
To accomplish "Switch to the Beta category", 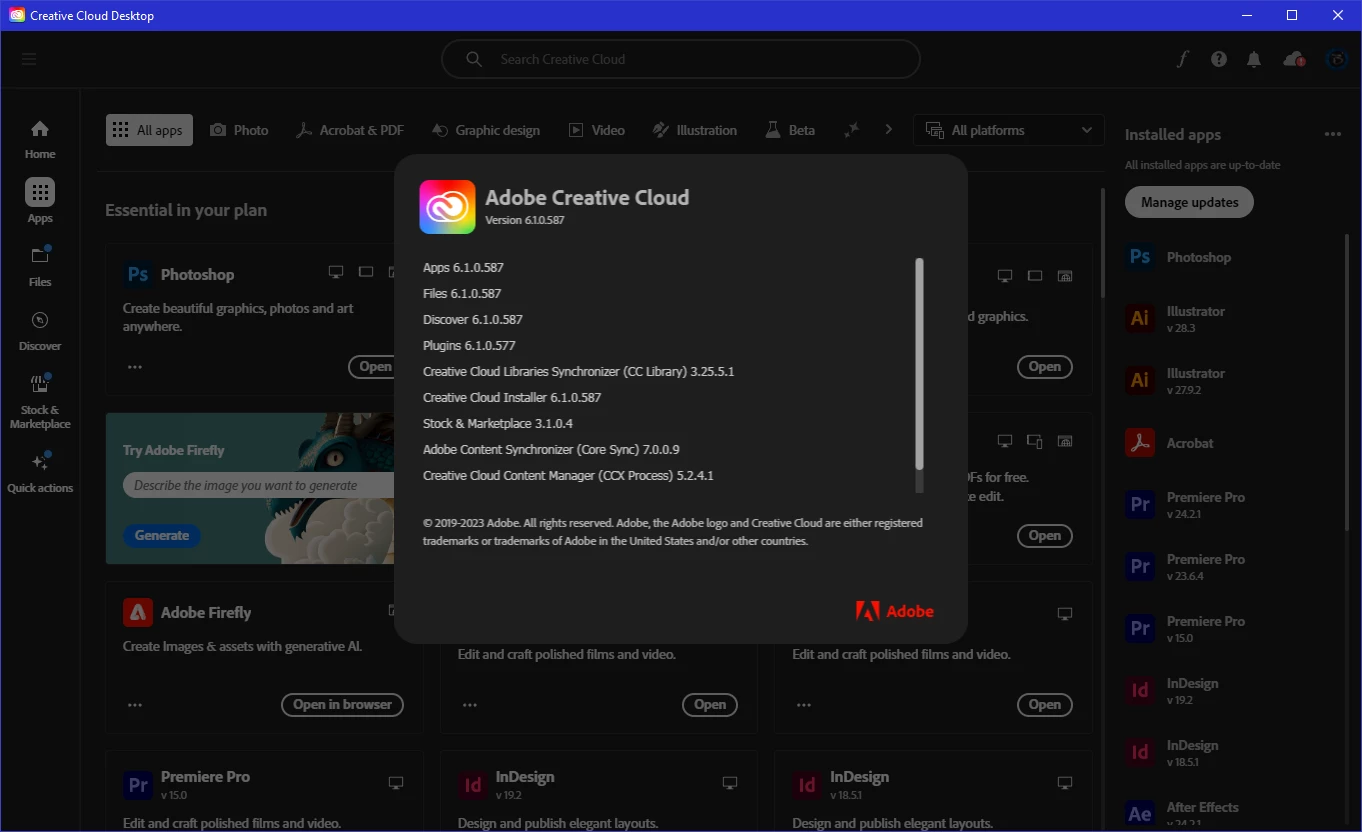I will tap(790, 130).
